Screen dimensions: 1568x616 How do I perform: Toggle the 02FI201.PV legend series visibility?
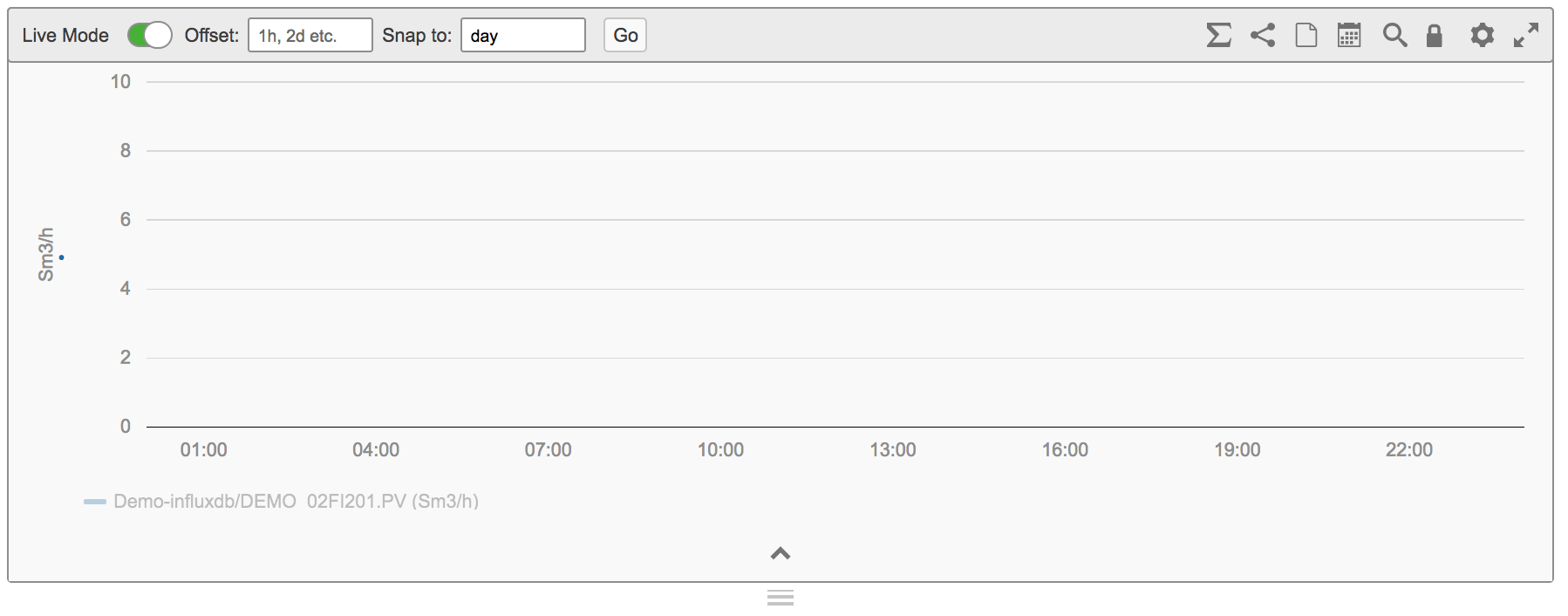(296, 501)
